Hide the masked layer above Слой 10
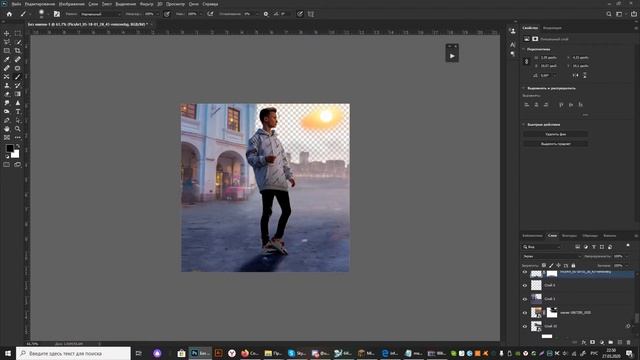This screenshot has width=640, height=360. [x=525, y=313]
